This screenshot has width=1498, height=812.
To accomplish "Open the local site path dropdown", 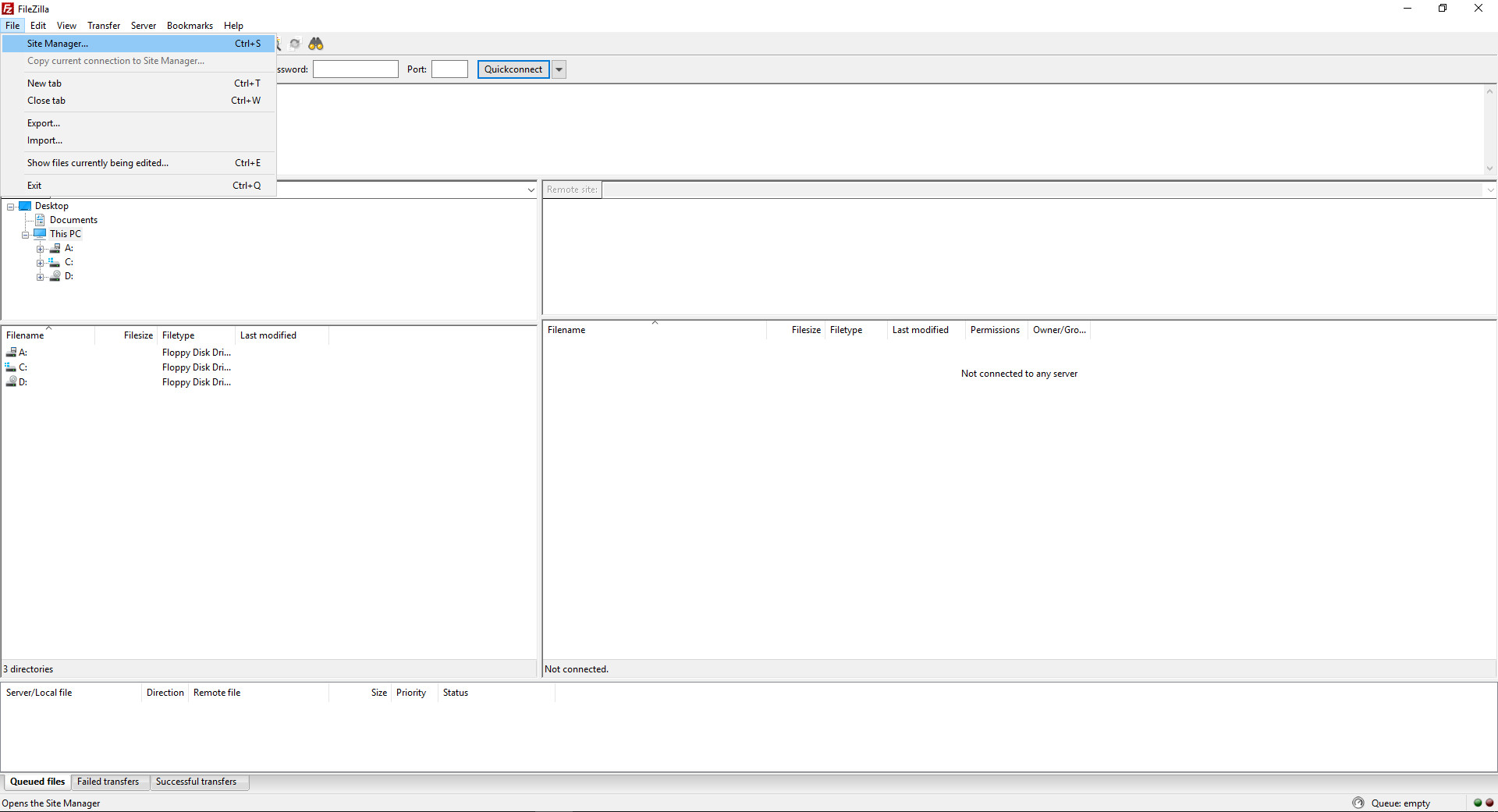I will coord(531,190).
